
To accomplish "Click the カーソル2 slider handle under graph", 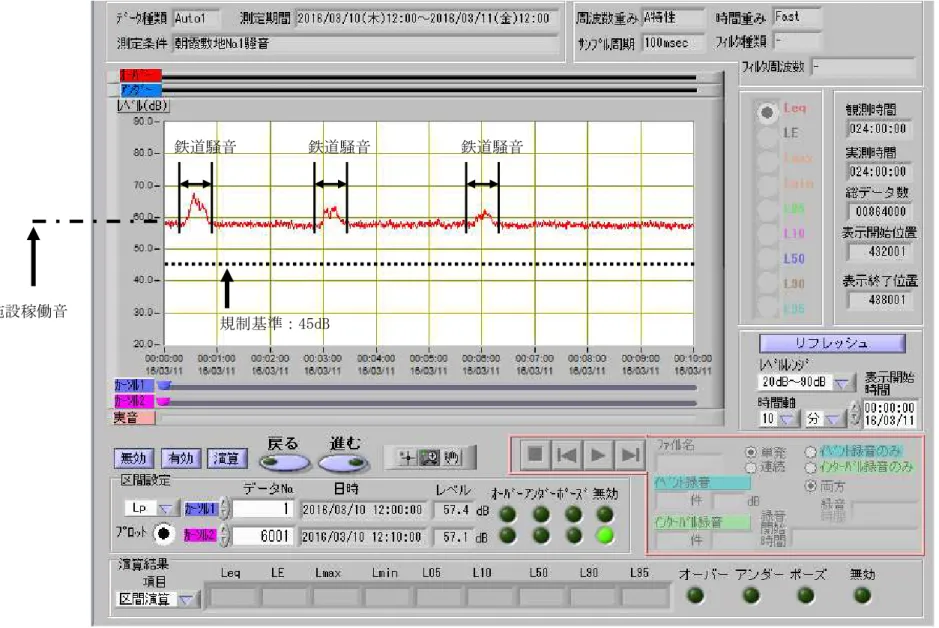I will [x=163, y=401].
